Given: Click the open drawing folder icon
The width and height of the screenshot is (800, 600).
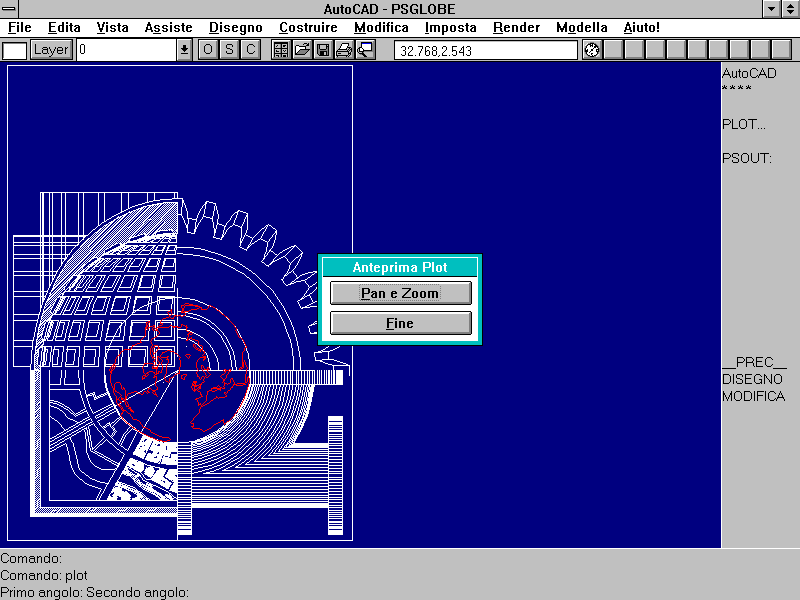Looking at the screenshot, I should click(302, 50).
